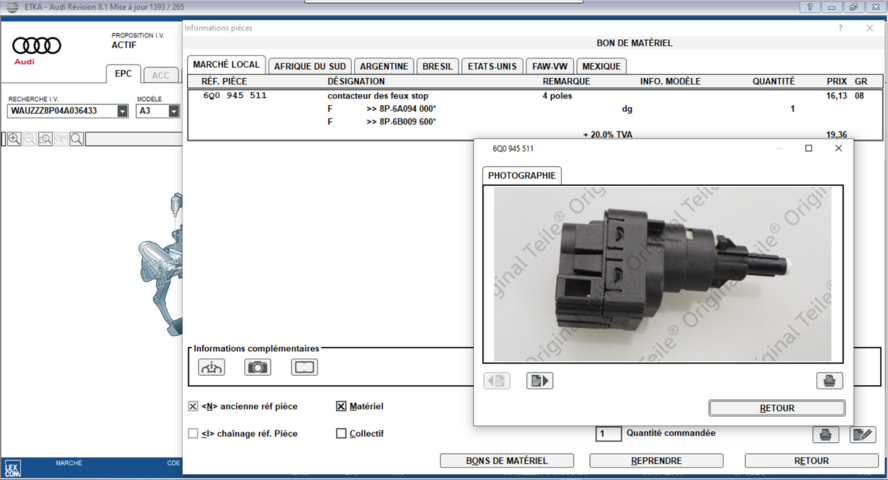The width and height of the screenshot is (888, 480).
Task: Open the car illustration info icon
Action: (x=212, y=367)
